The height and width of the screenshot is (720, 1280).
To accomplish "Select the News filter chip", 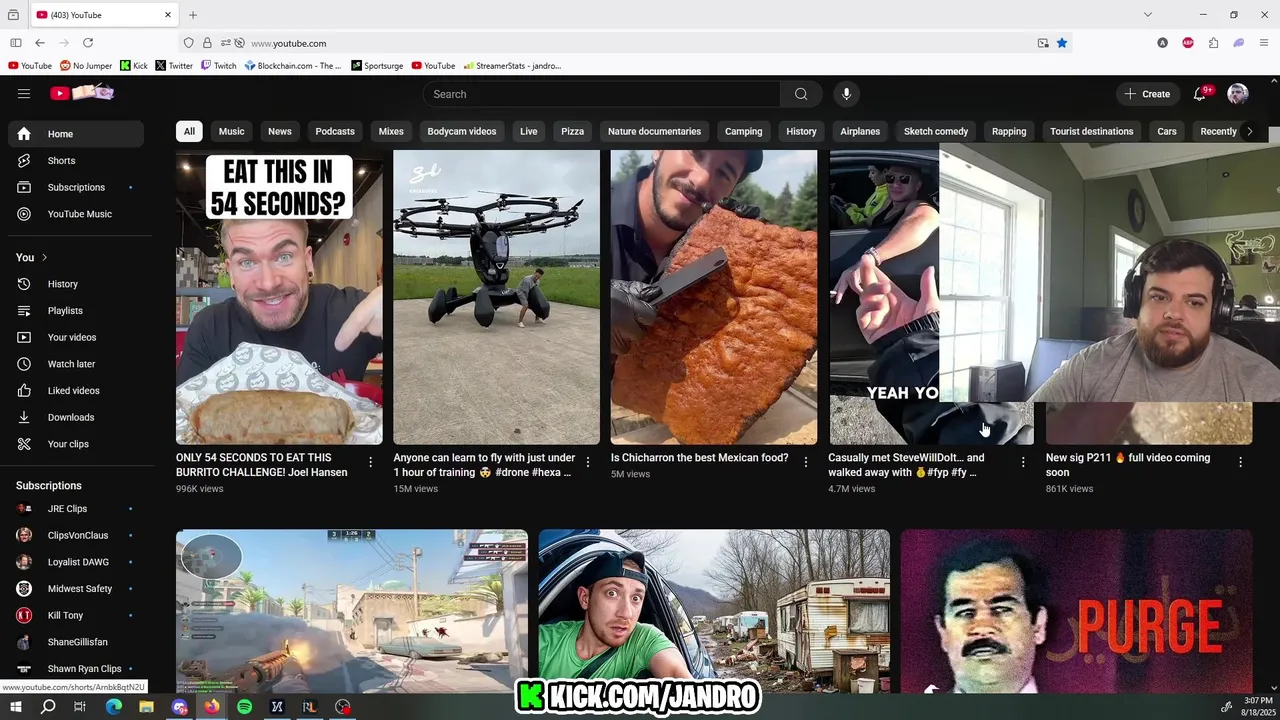I will (279, 131).
